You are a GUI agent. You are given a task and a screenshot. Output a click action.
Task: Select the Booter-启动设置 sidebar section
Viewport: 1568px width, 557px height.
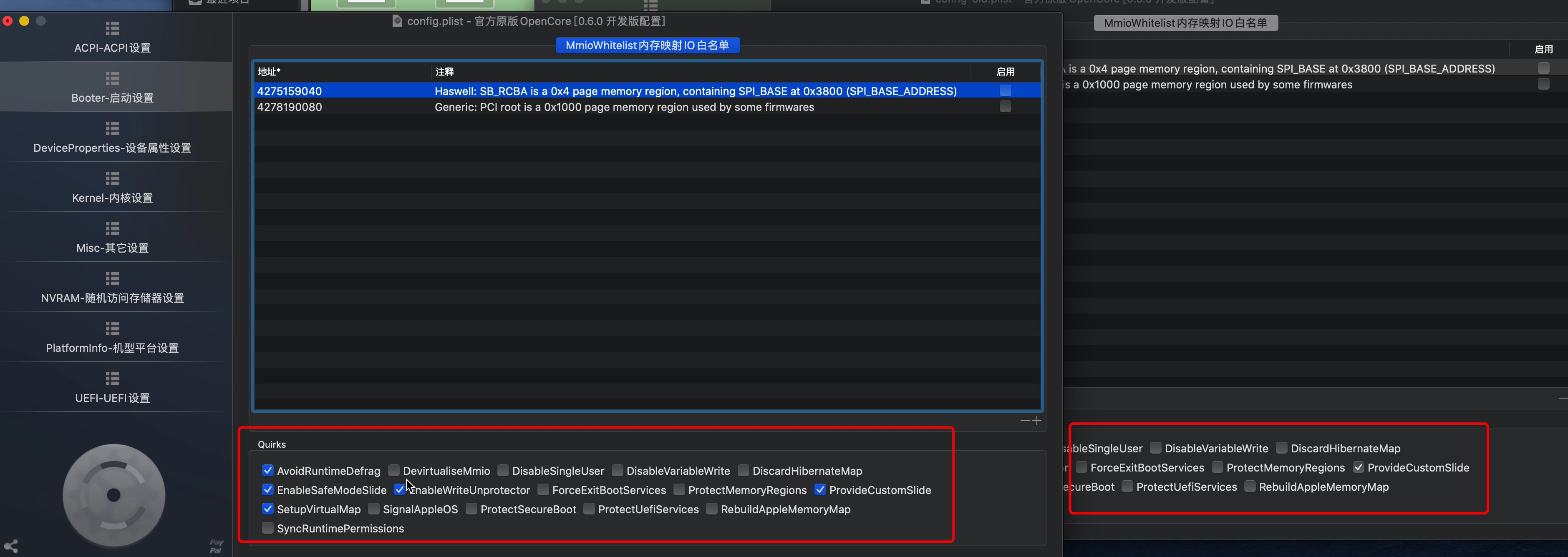pyautogui.click(x=113, y=87)
